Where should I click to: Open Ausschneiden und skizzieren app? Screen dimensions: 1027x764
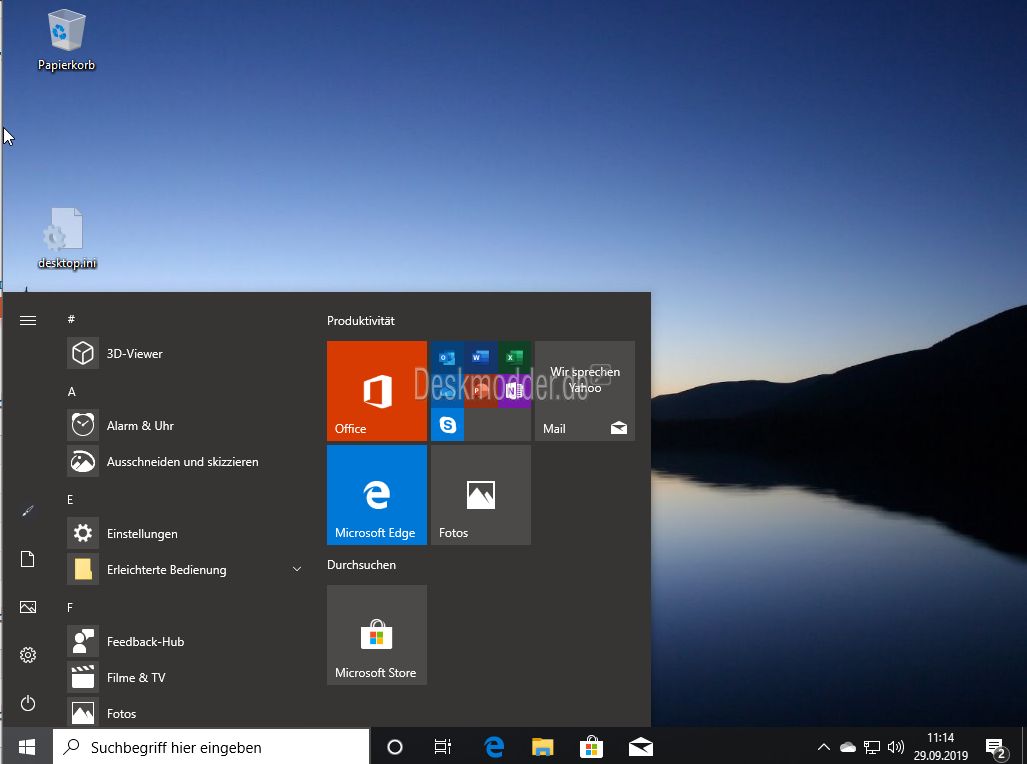click(x=183, y=461)
